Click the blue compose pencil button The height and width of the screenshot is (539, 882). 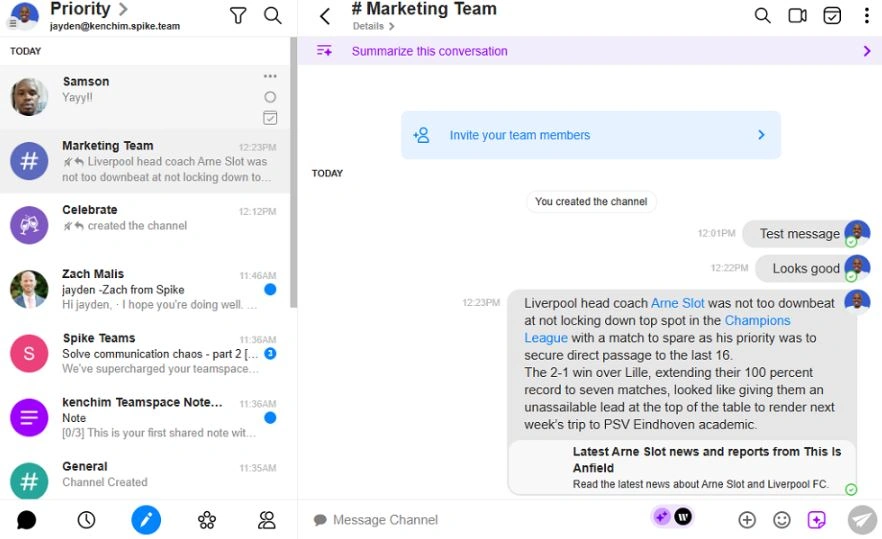tap(146, 519)
